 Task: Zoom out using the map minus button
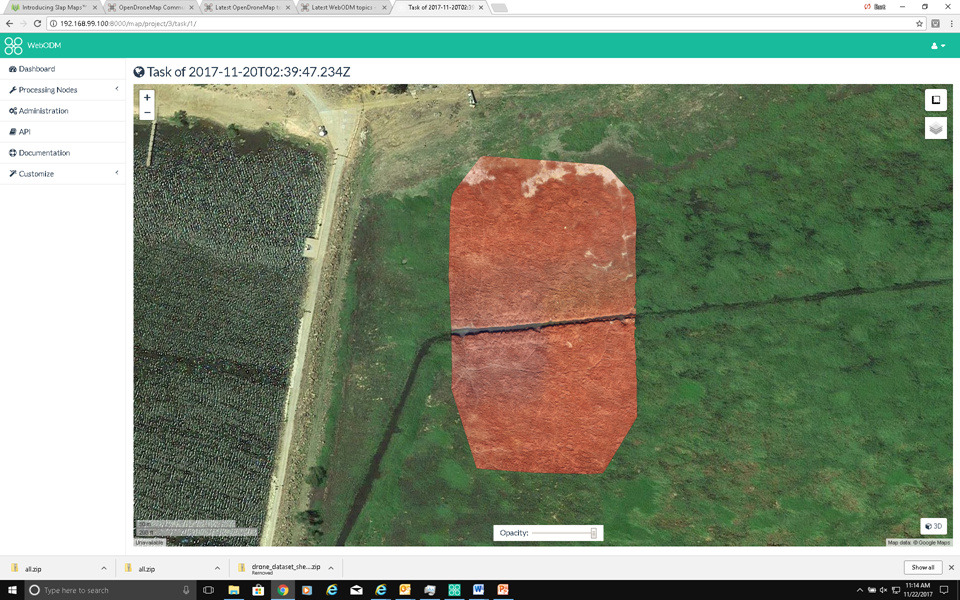point(146,112)
